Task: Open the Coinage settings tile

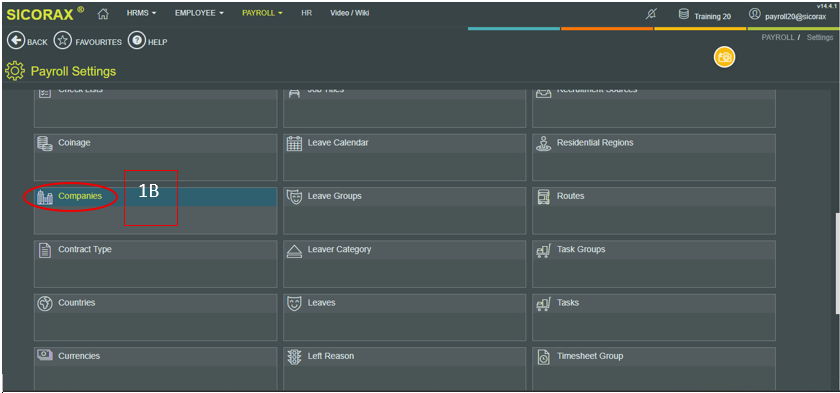Action: (x=155, y=157)
